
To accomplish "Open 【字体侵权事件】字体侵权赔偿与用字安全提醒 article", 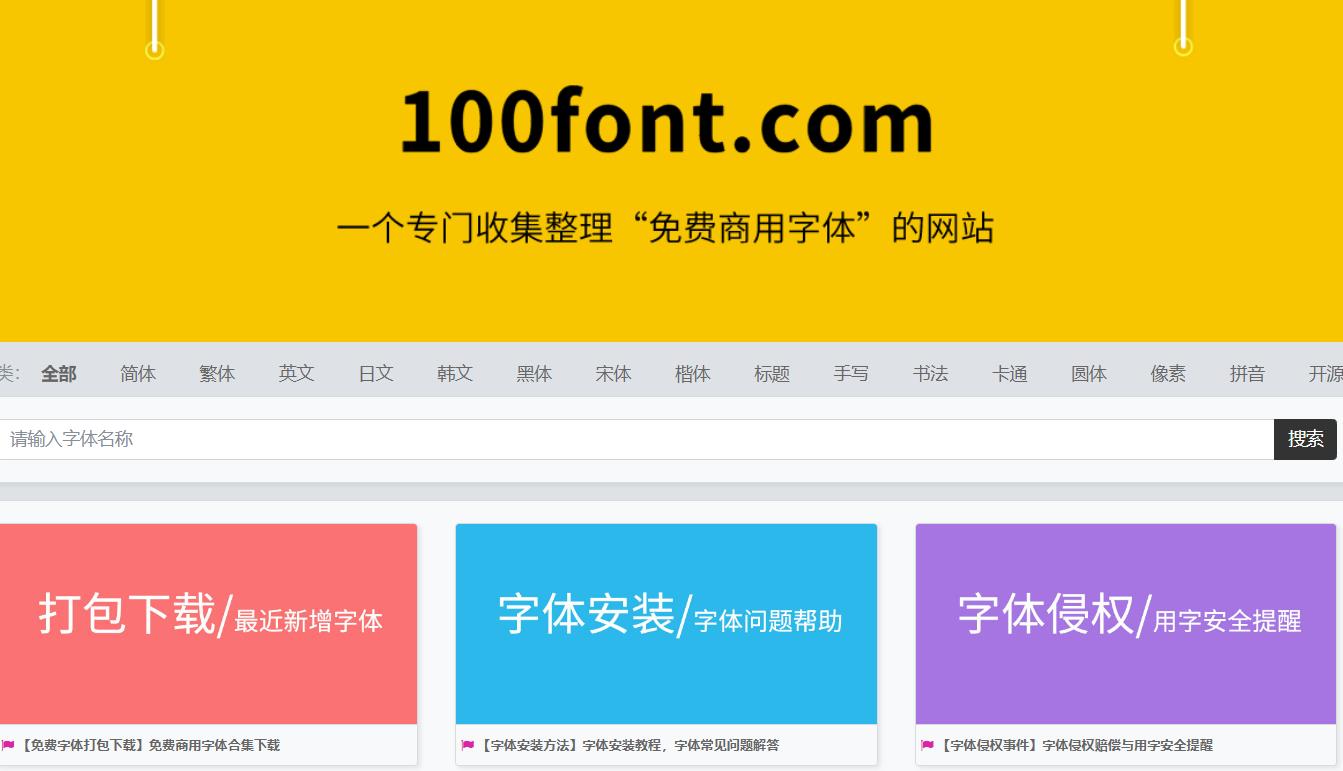I will point(1077,745).
